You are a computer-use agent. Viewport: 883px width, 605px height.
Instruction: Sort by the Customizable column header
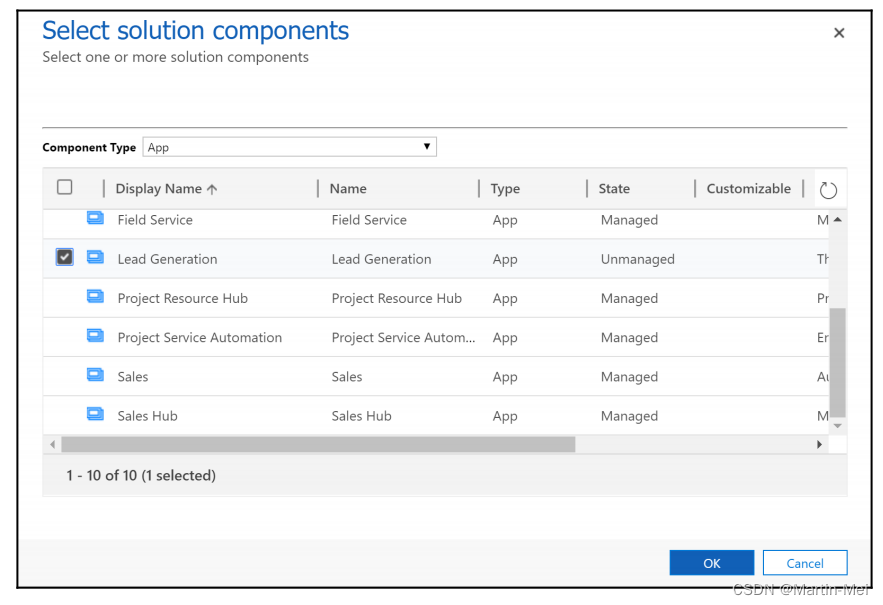click(x=748, y=189)
